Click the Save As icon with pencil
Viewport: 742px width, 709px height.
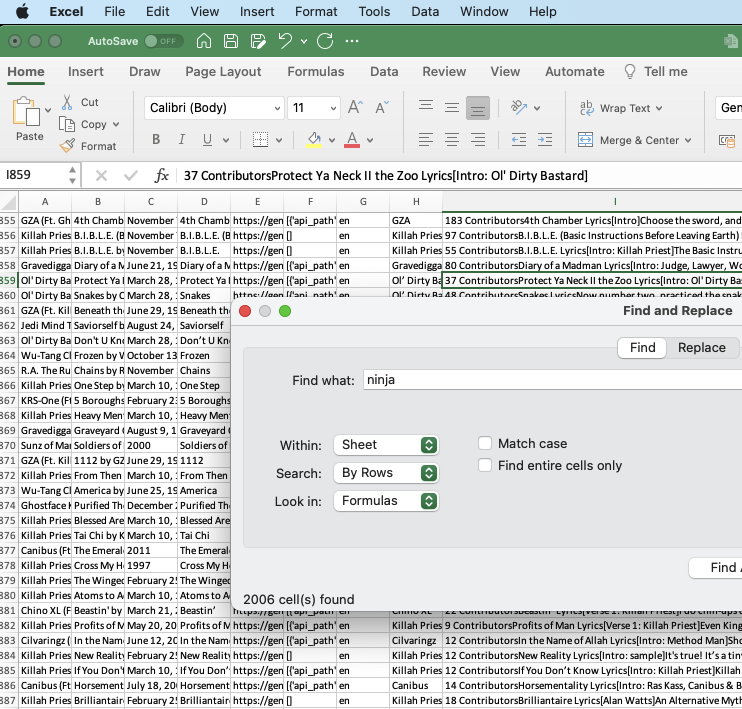258,41
